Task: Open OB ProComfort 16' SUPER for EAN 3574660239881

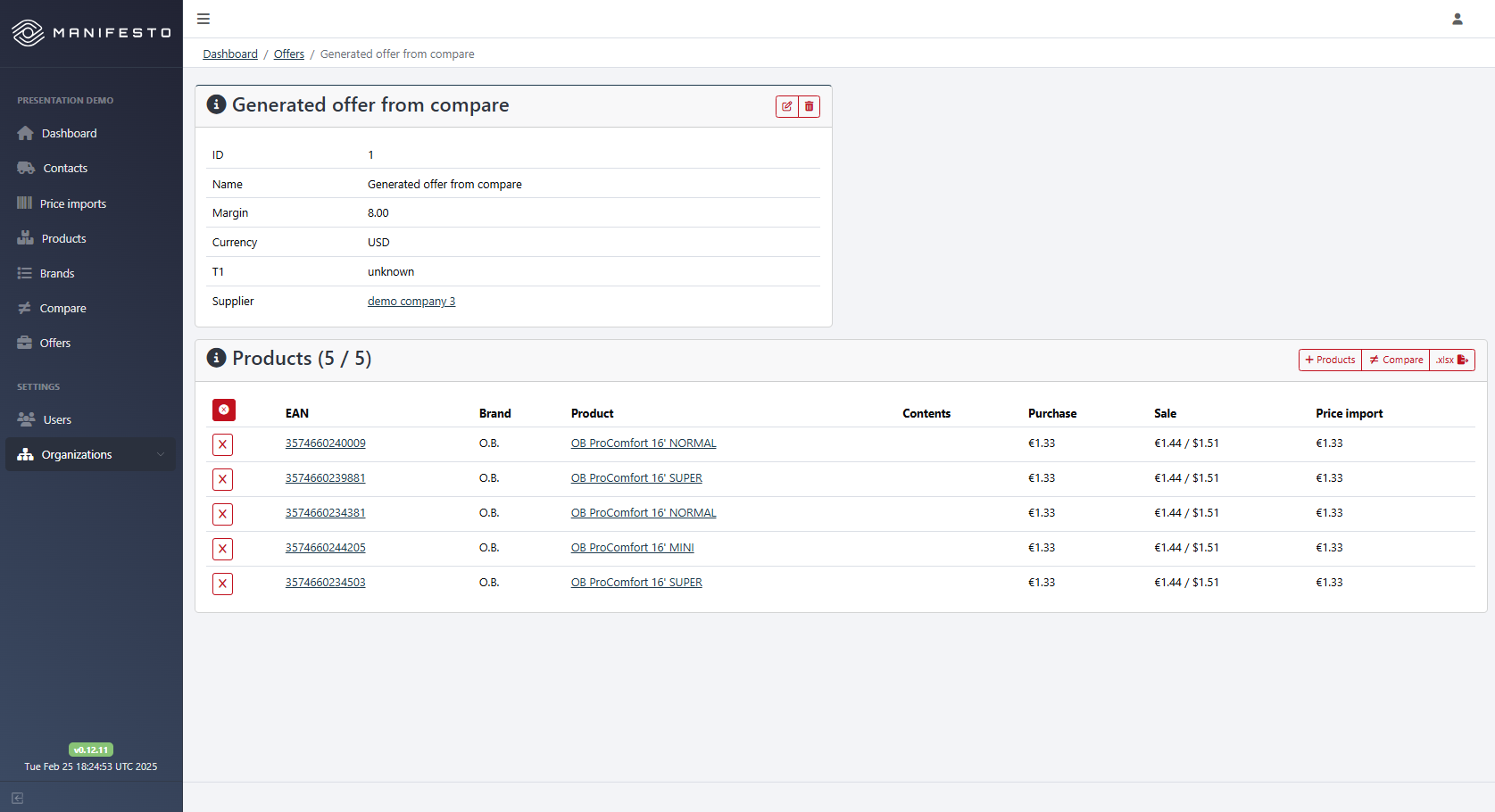Action: 636,478
